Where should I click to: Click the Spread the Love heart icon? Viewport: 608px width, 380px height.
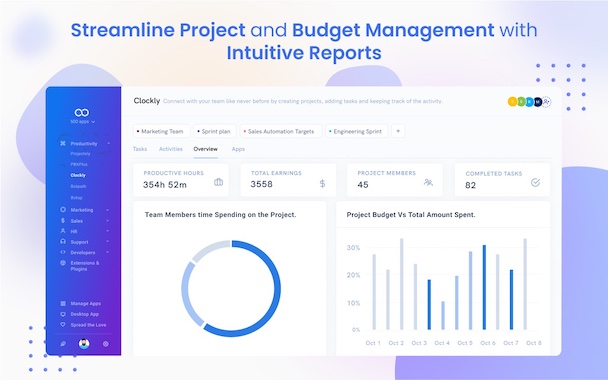coord(63,325)
